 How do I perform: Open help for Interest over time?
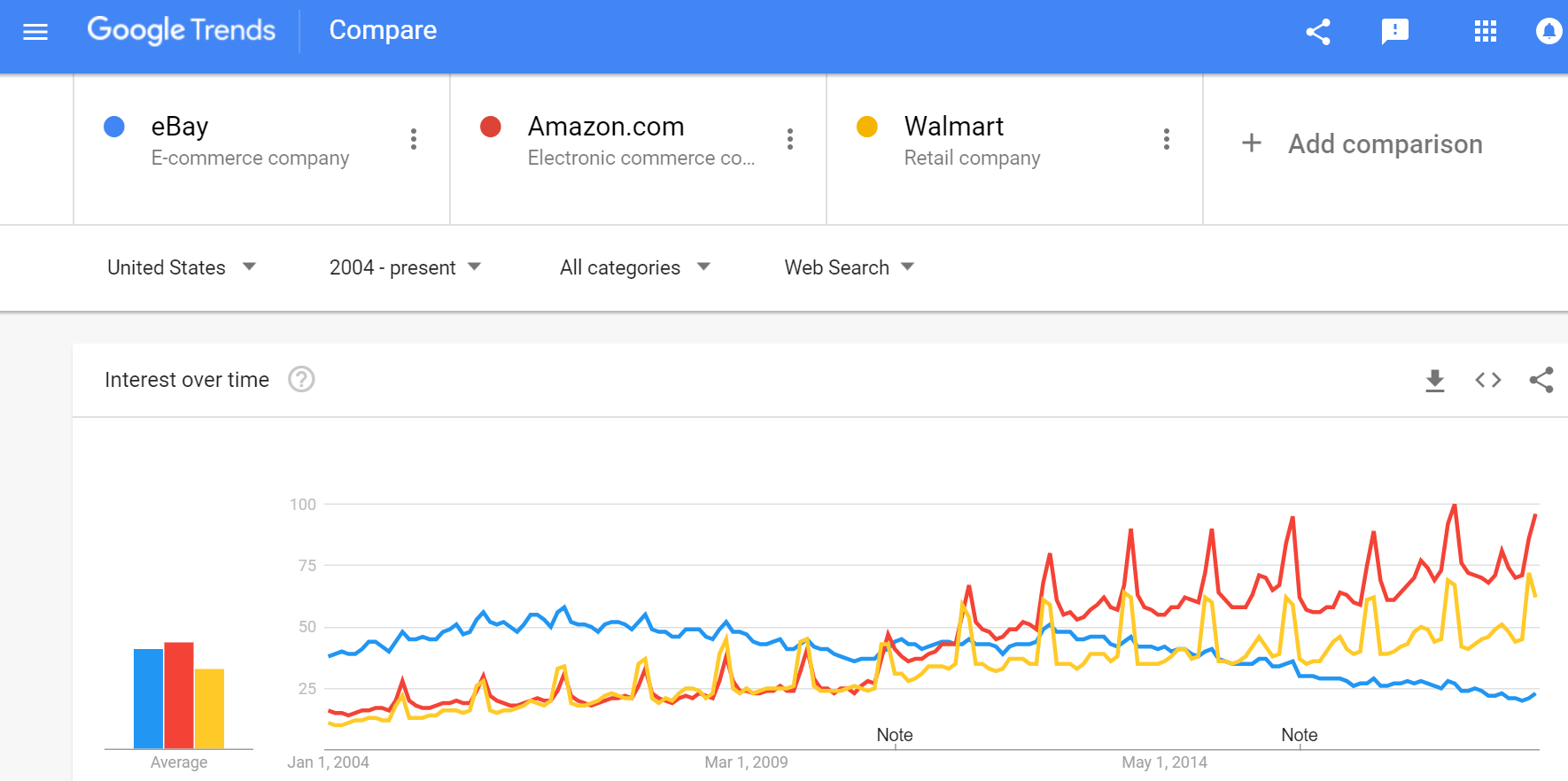(x=301, y=379)
